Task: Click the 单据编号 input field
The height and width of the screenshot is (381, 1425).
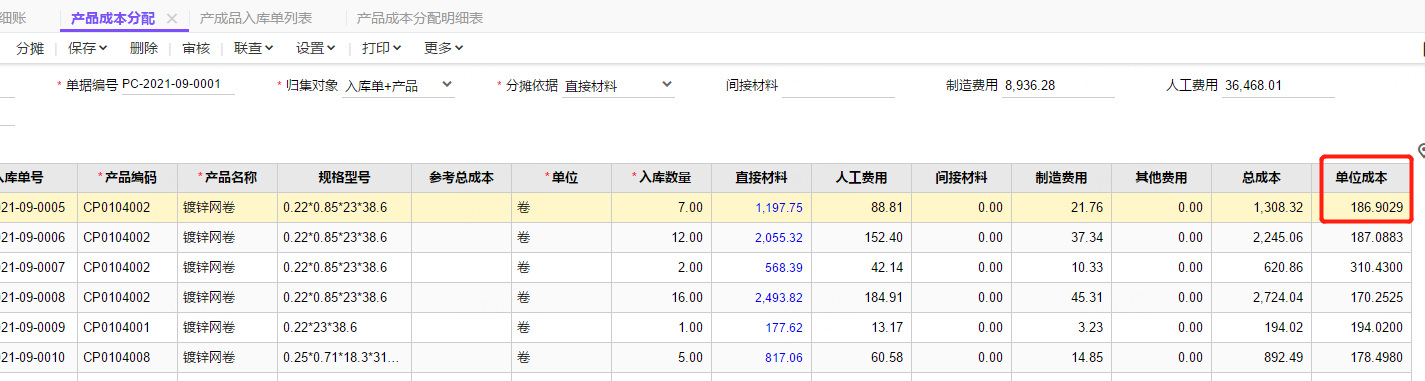Action: pyautogui.click(x=178, y=85)
